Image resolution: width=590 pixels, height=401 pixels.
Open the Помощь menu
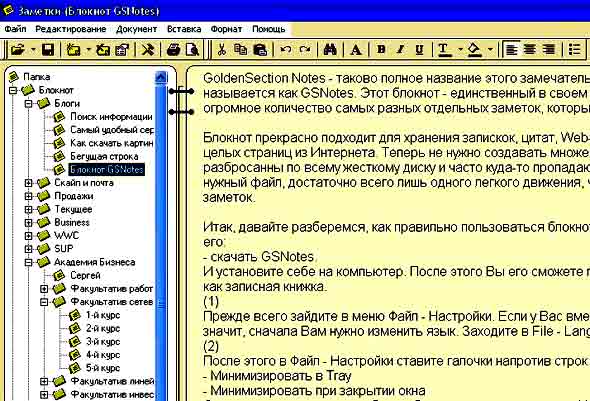pos(269,29)
